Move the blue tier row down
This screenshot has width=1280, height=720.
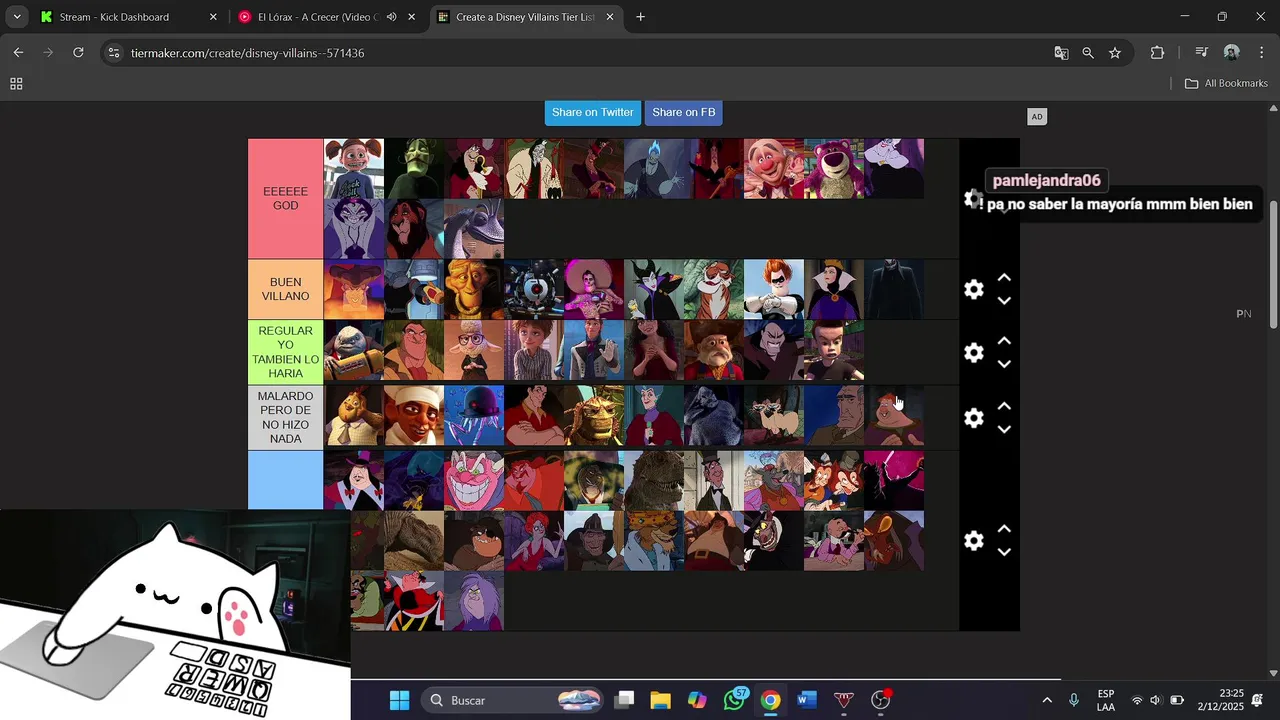click(1004, 552)
